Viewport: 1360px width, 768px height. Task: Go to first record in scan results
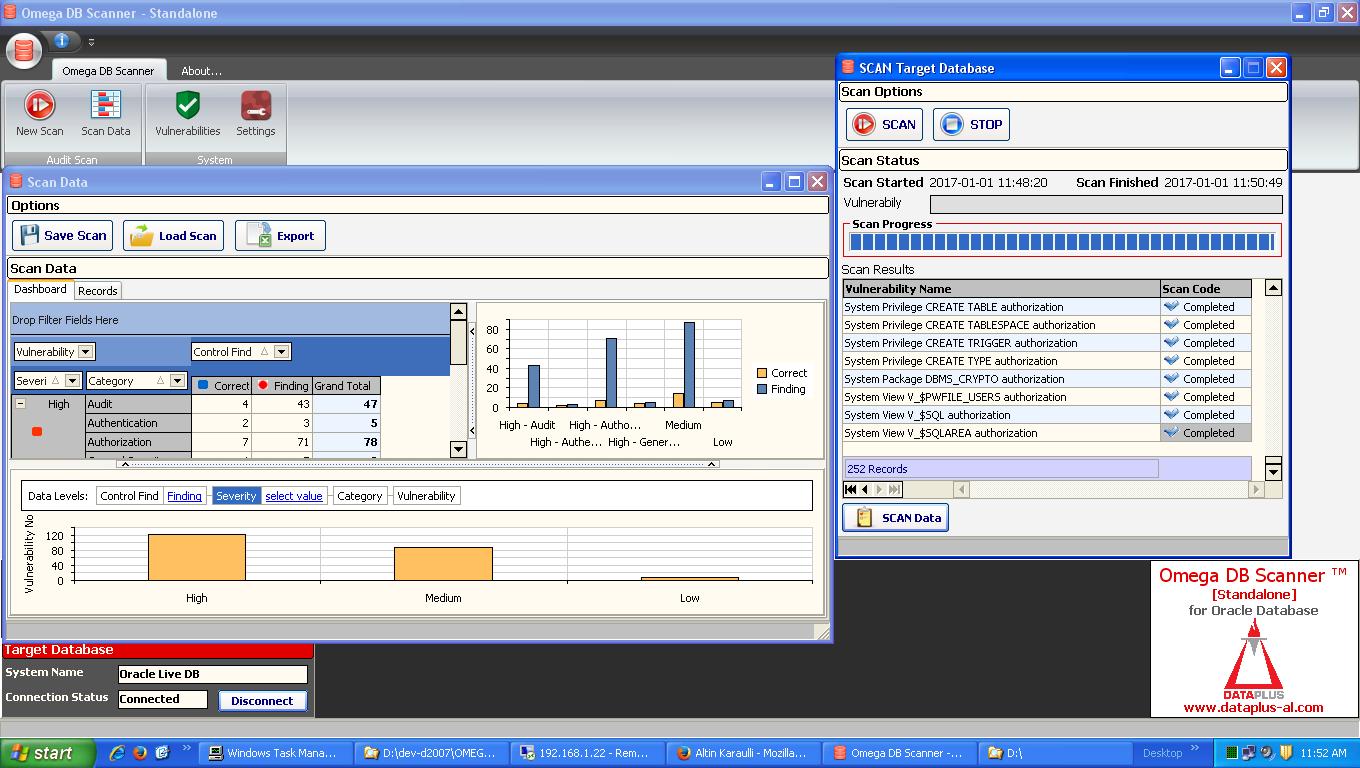[x=850, y=489]
